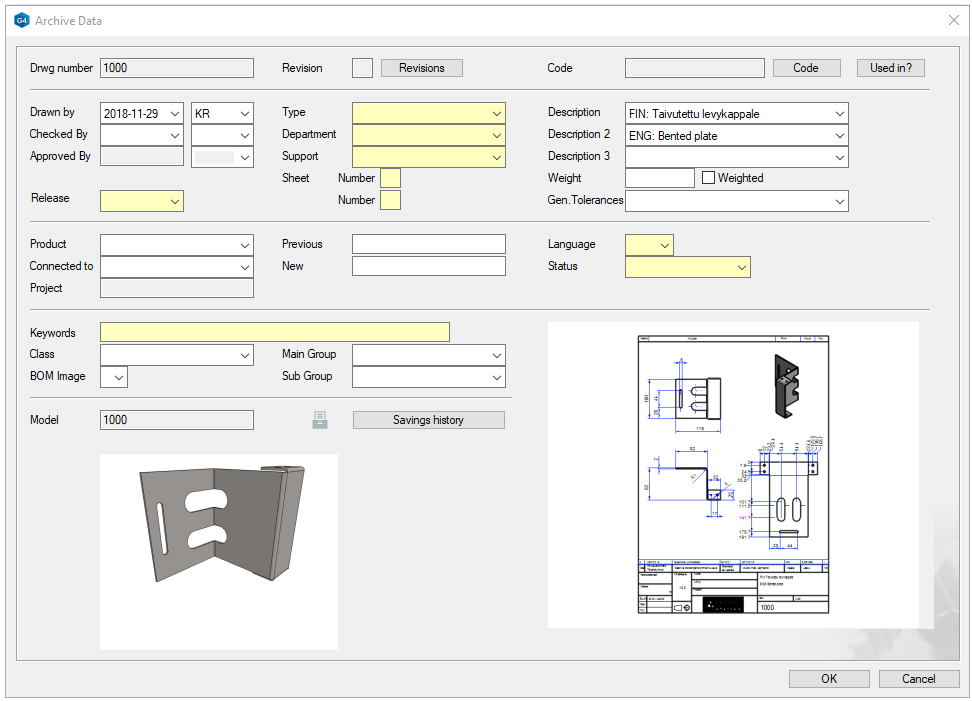The width and height of the screenshot is (972, 701).
Task: Expand the Status dropdown
Action: click(x=741, y=267)
